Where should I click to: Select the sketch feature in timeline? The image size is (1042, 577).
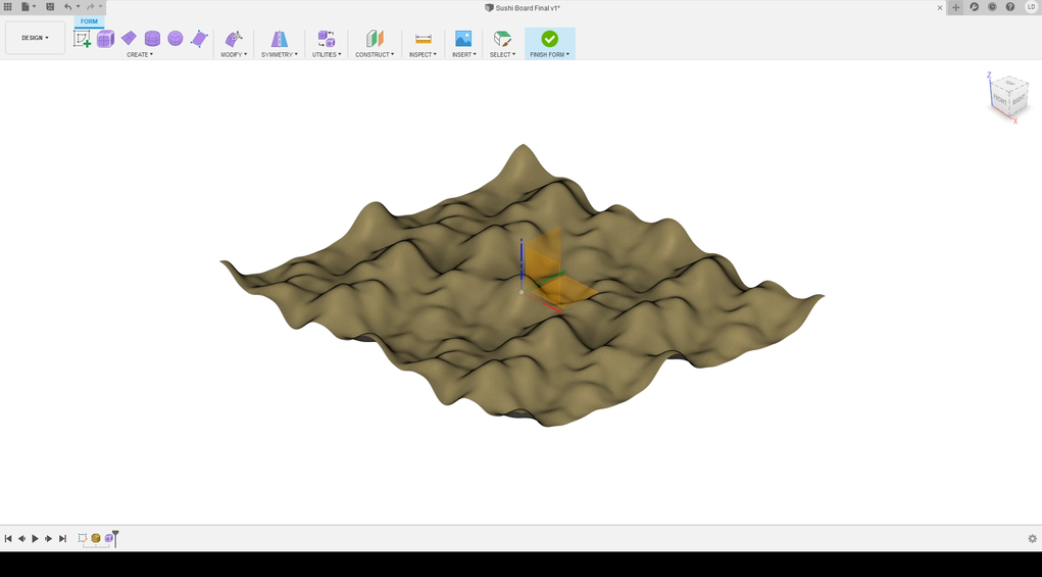click(x=82, y=538)
